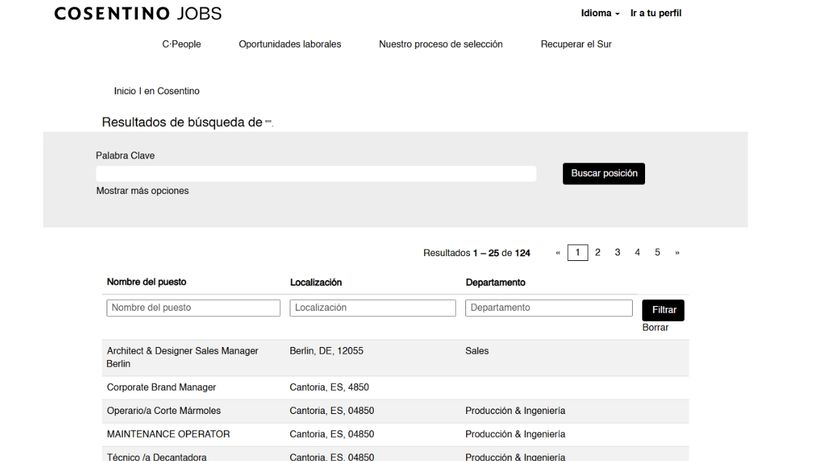The height and width of the screenshot is (461, 820).
Task: Go to results page 3
Action: point(617,253)
